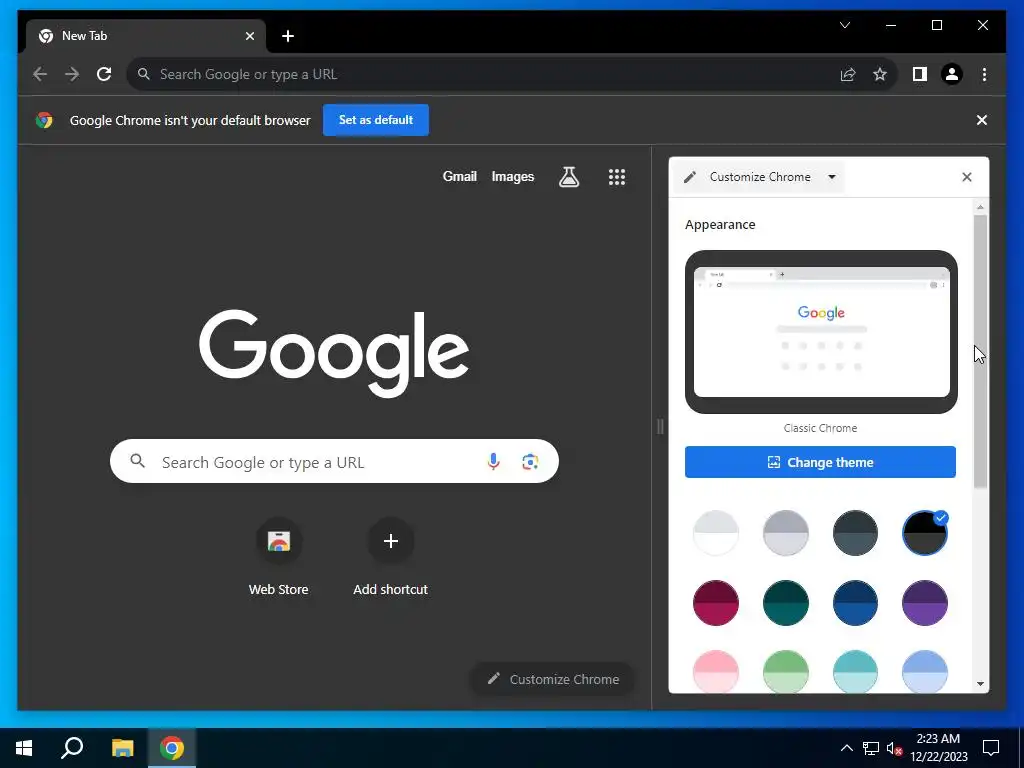Viewport: 1024px width, 768px height.
Task: Open a new tab with plus icon
Action: [288, 36]
